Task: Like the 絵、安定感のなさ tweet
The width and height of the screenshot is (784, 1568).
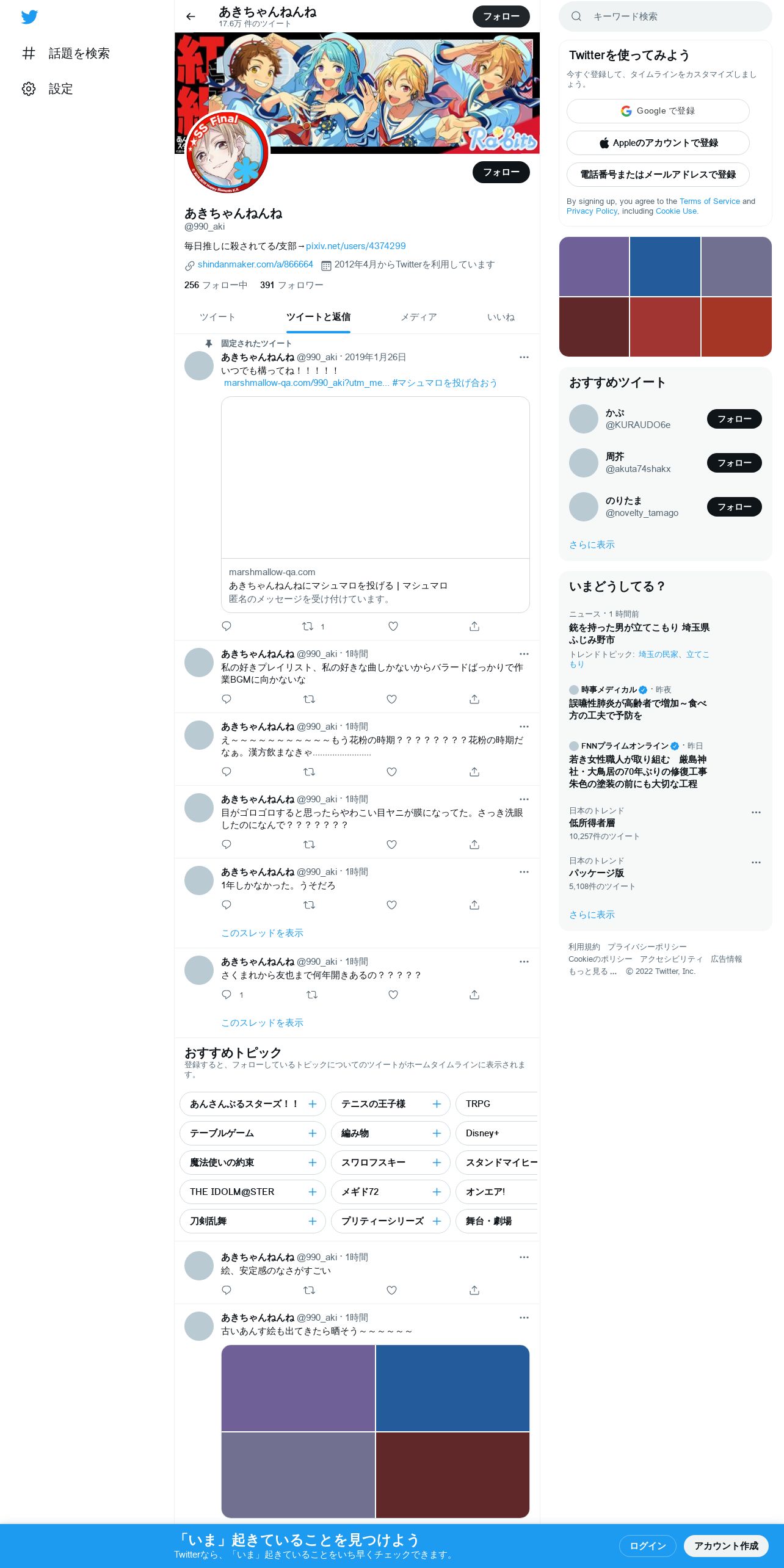Action: pos(392,1290)
